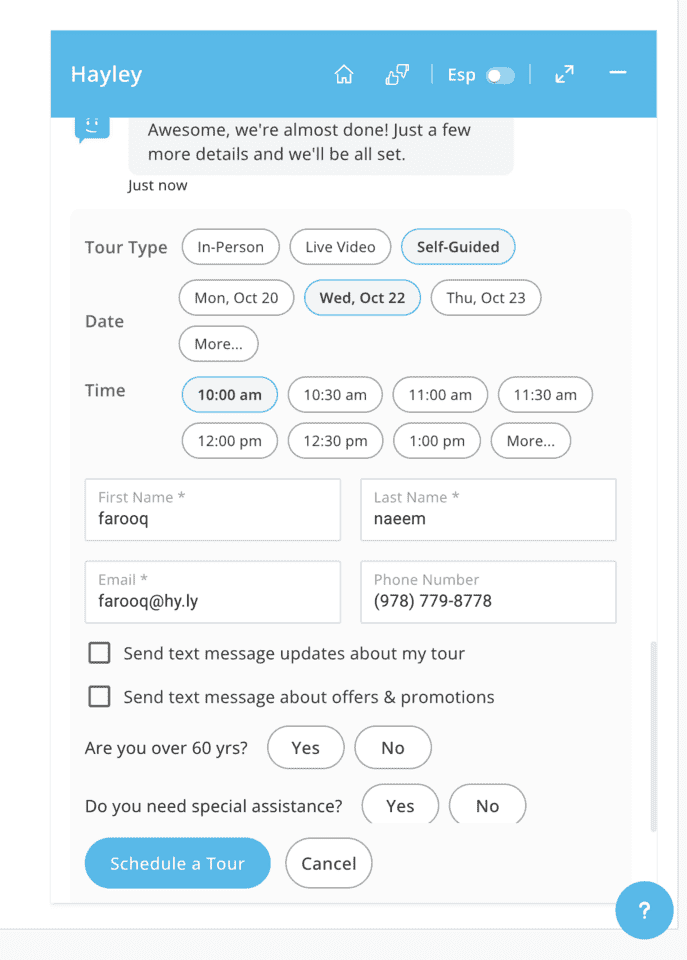Show more time slots with More...
Viewport: 687px width, 960px height.
pos(530,441)
